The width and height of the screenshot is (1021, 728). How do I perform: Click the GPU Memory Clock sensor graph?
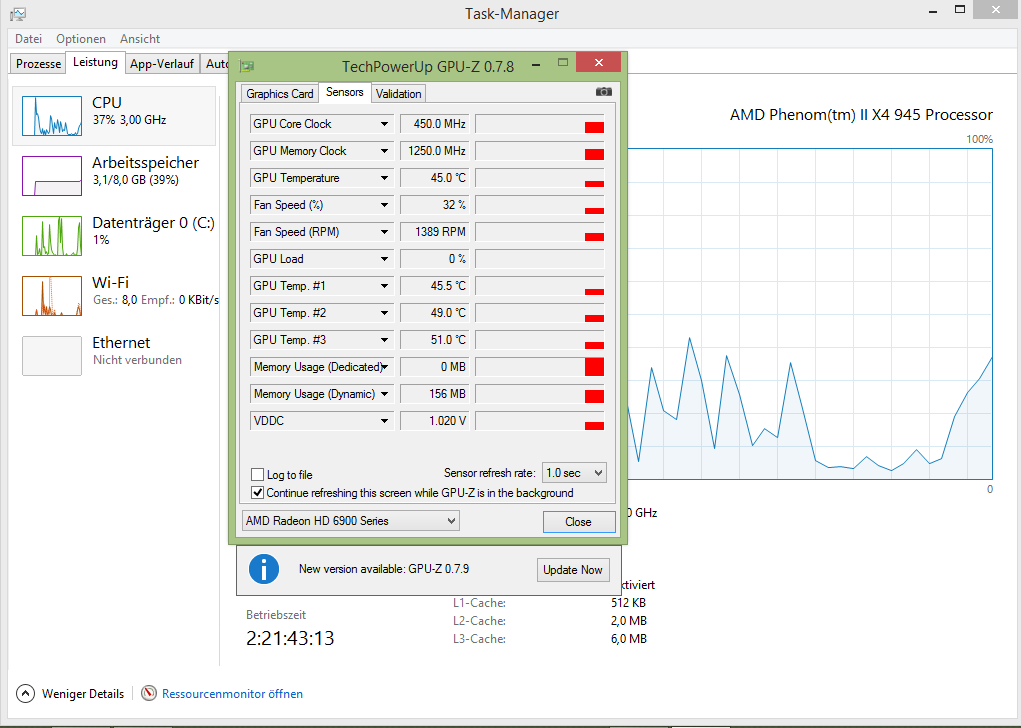pyautogui.click(x=540, y=151)
